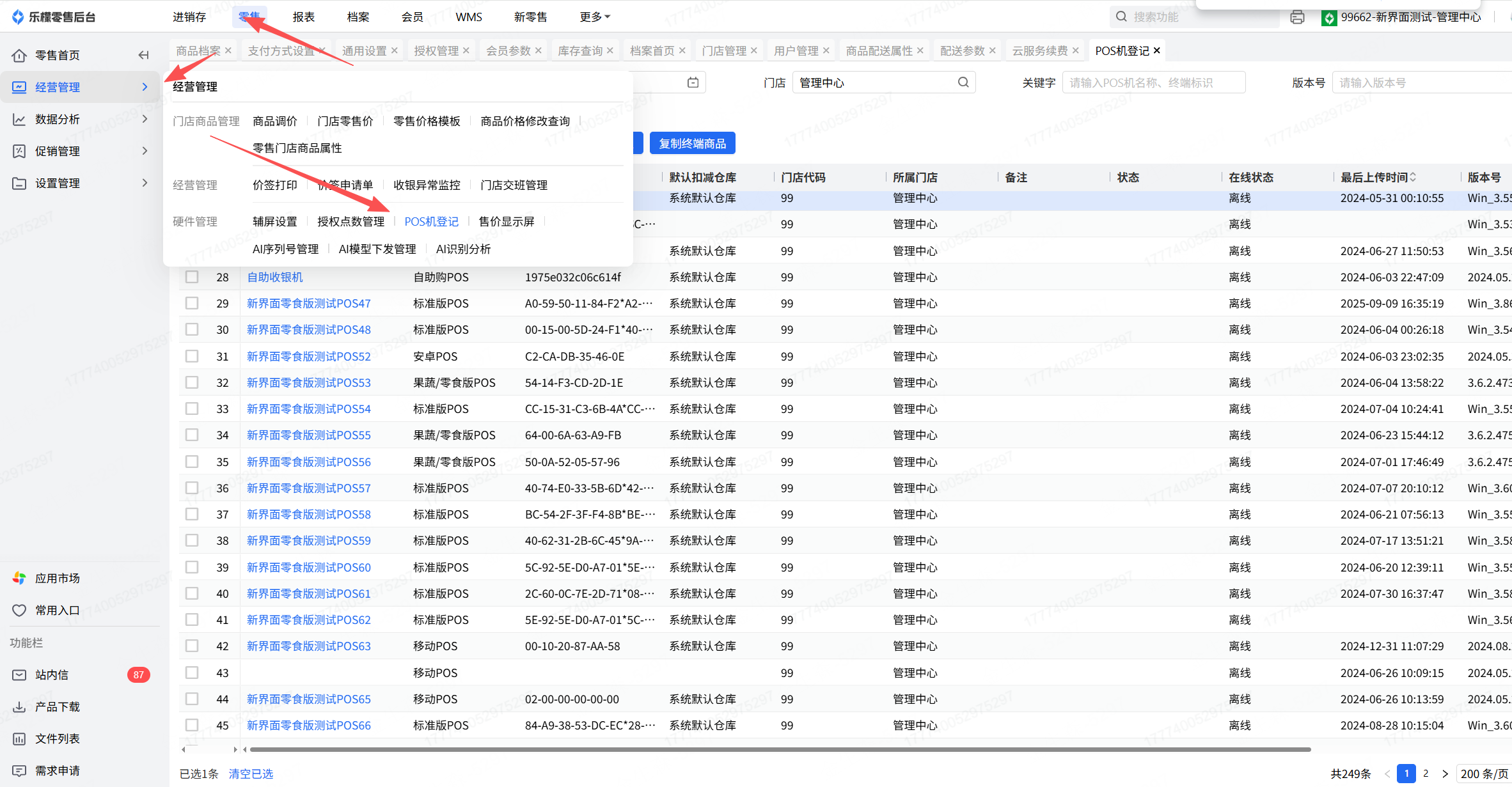Open 应用市场 from sidebar
Viewport: 1512px width, 787px height.
[57, 578]
